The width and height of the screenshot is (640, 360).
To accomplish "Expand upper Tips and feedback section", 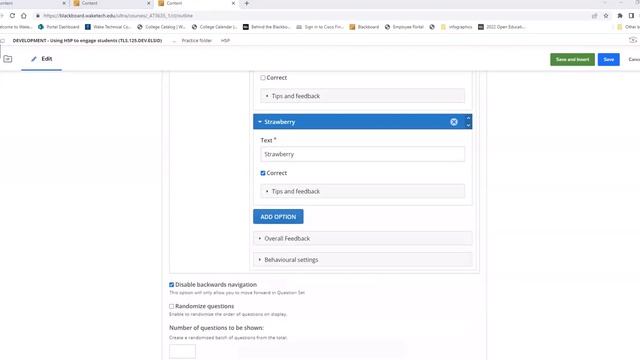I will pyautogui.click(x=362, y=96).
